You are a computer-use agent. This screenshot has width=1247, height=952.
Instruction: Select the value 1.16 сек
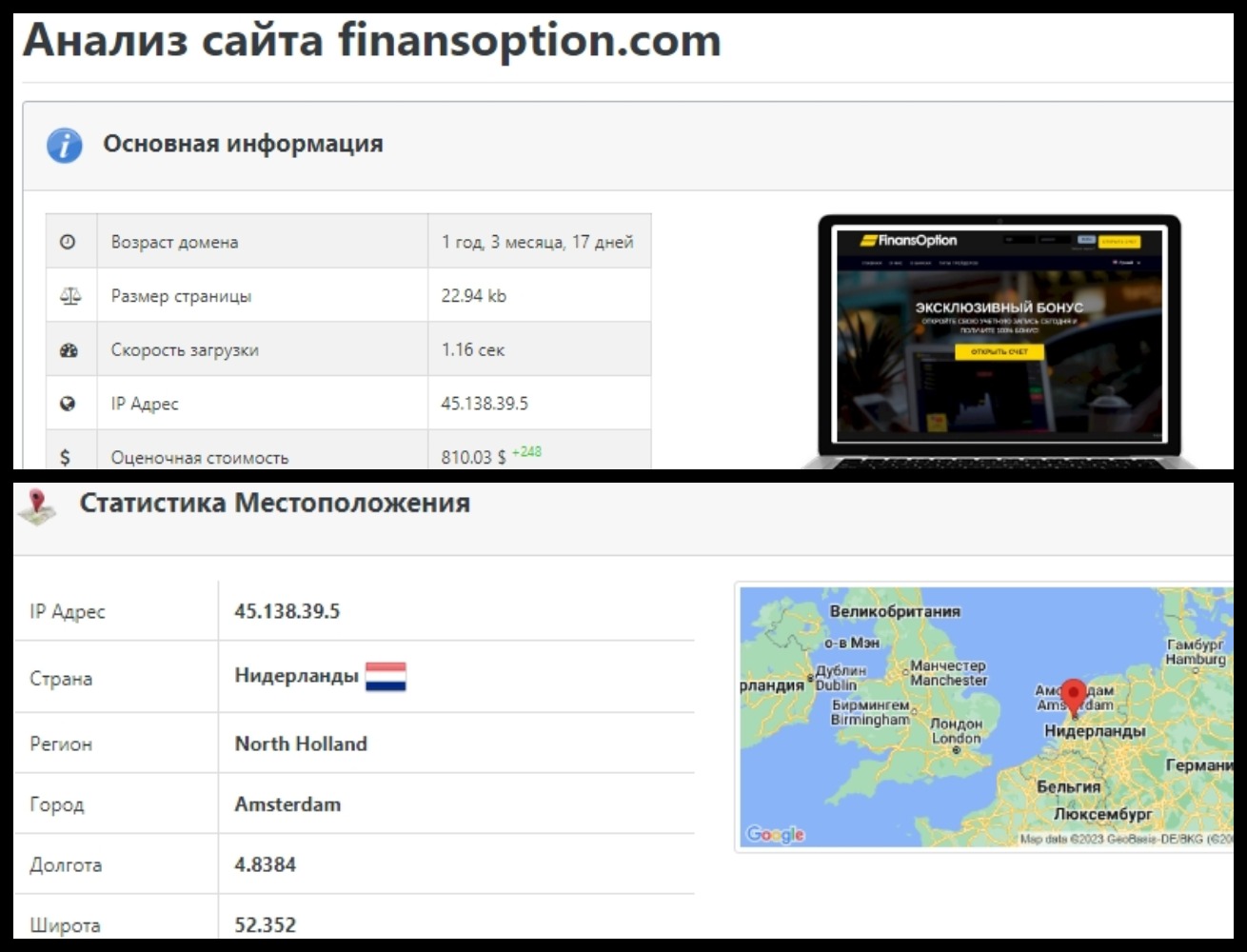coord(472,349)
